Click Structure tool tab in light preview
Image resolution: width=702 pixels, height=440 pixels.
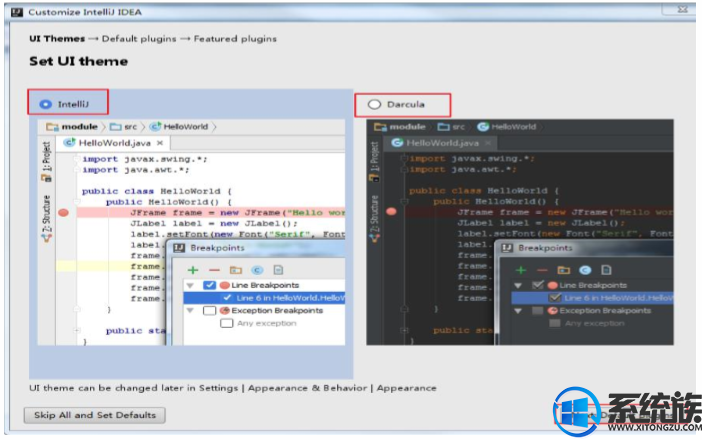(x=47, y=219)
